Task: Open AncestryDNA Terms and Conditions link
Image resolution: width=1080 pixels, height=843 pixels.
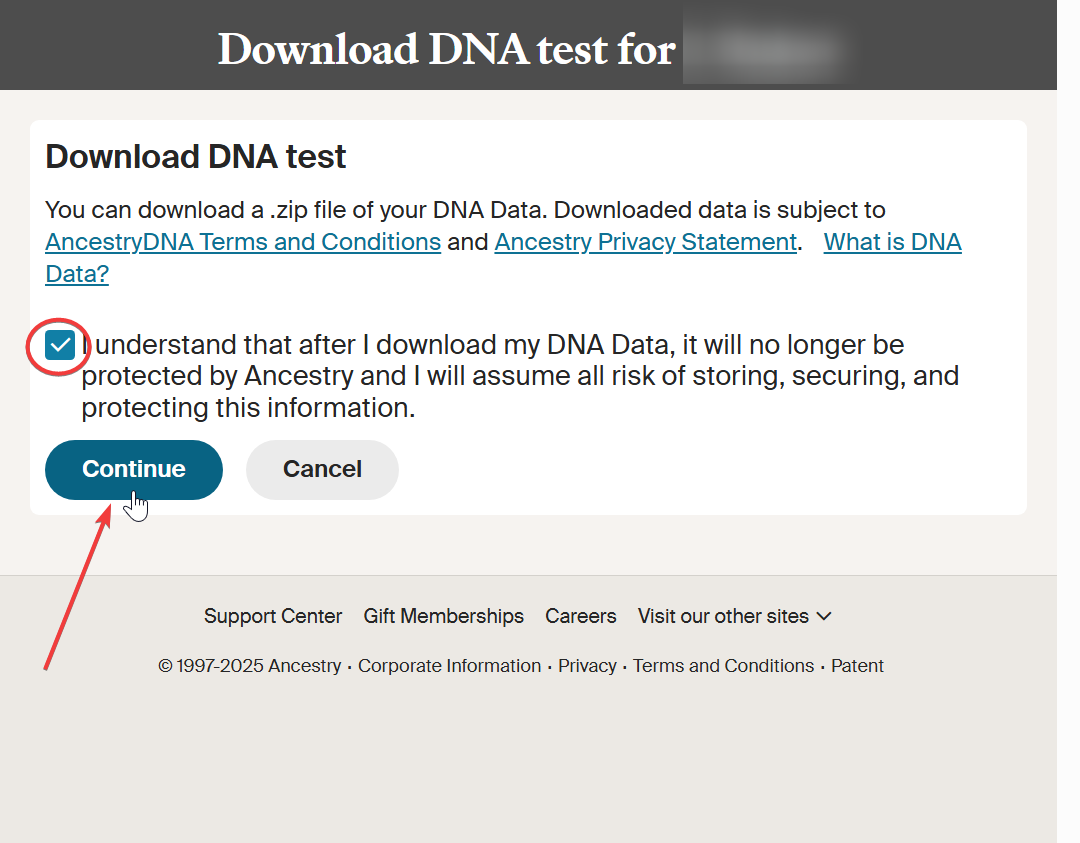Action: pos(243,242)
